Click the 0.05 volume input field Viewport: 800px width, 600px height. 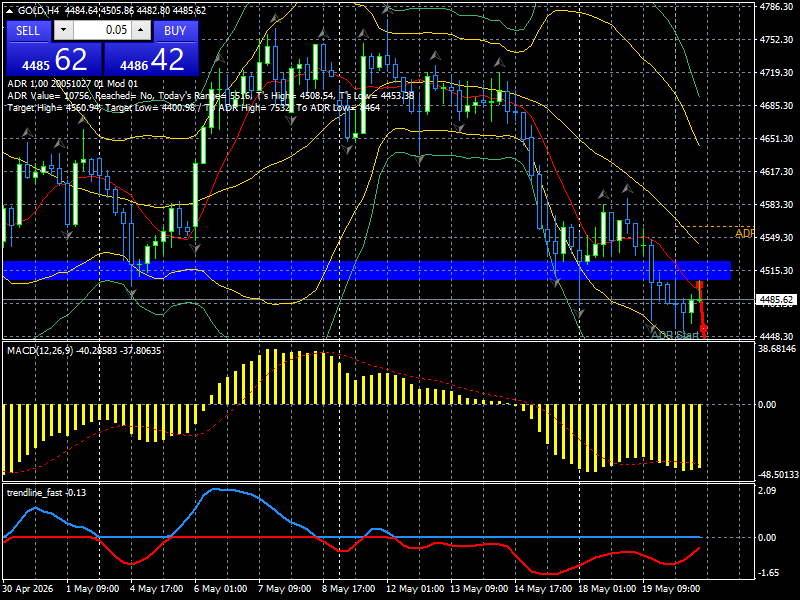coord(102,30)
